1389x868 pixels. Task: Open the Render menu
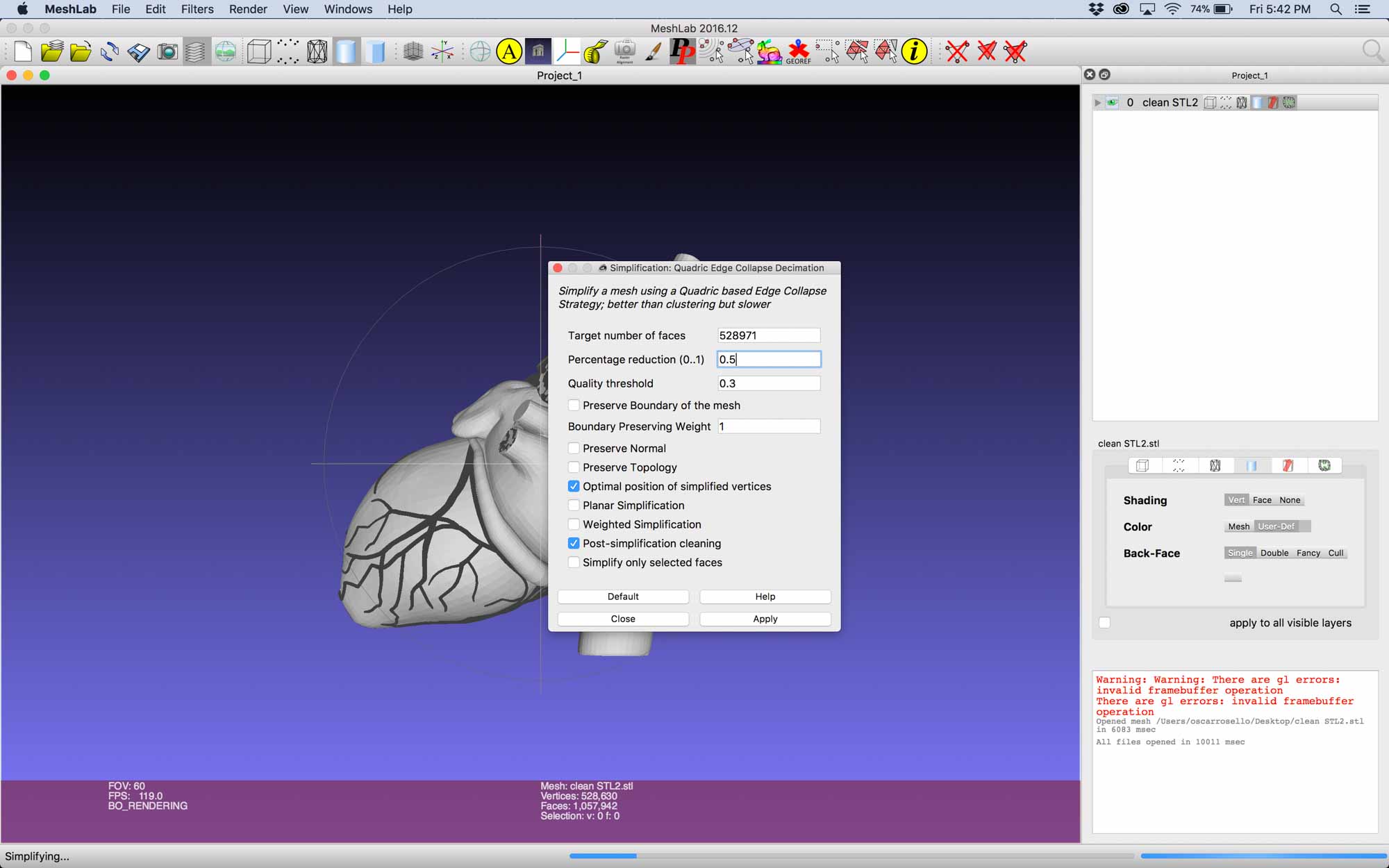[248, 9]
